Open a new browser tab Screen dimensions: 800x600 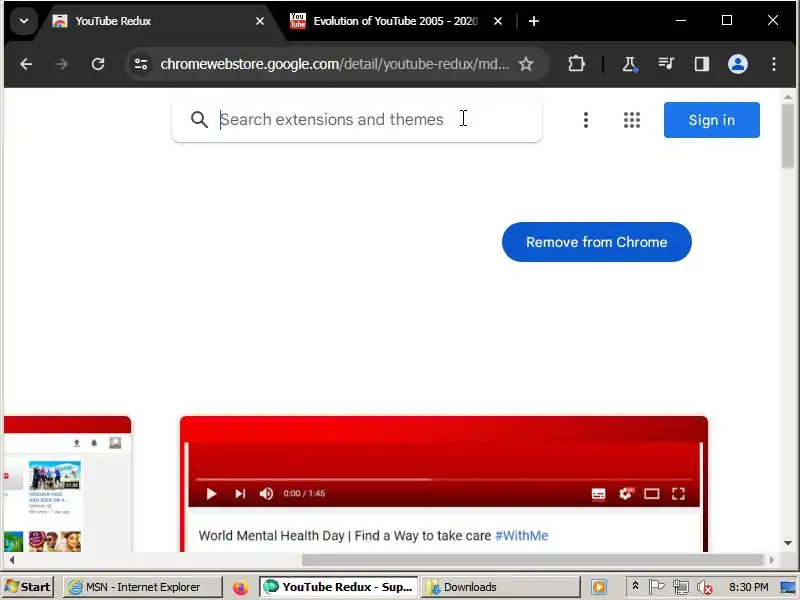[534, 21]
